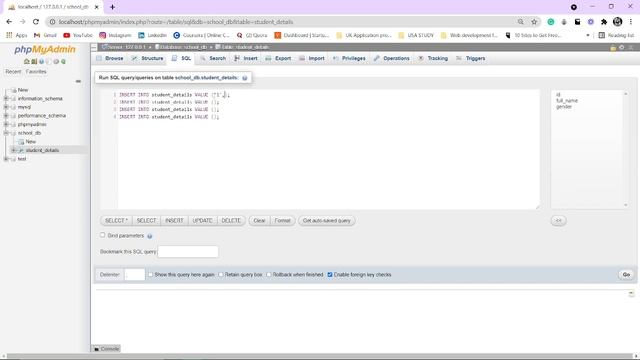Enable the Retain query box checkbox
This screenshot has height=360, width=640.
(221, 275)
